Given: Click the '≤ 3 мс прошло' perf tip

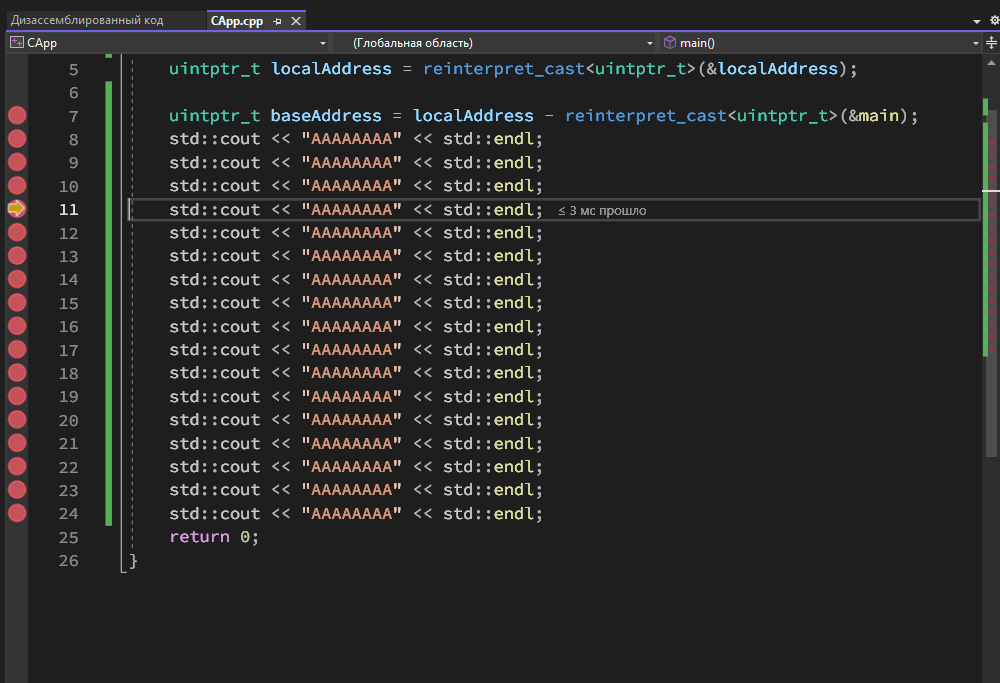Looking at the screenshot, I should (x=602, y=210).
